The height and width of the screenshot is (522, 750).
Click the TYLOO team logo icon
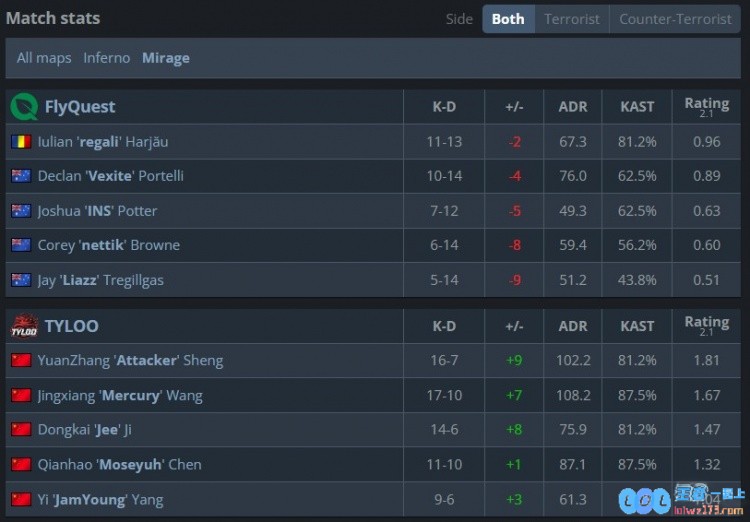click(24, 326)
